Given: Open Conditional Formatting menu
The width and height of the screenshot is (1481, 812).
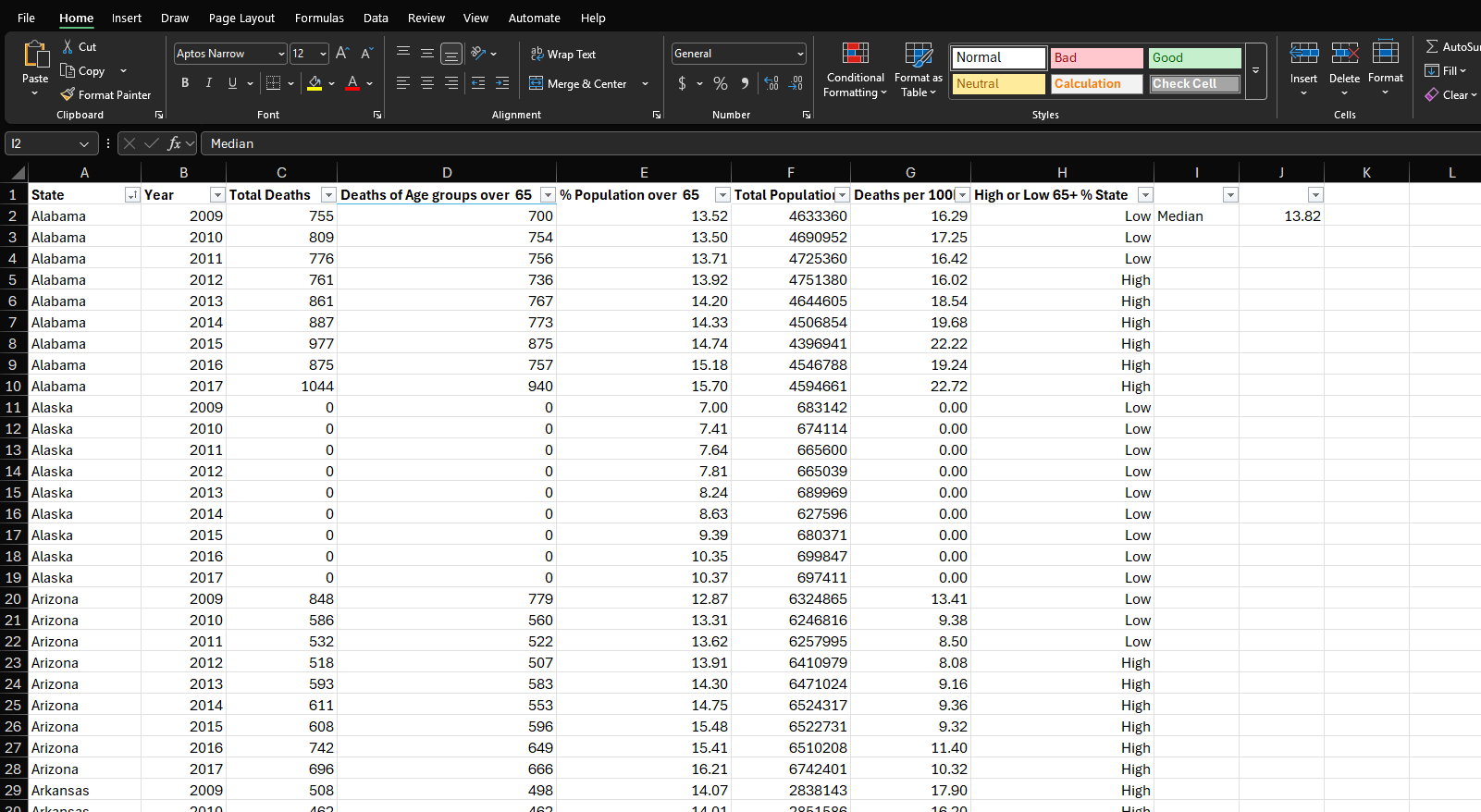Looking at the screenshot, I should (x=856, y=69).
